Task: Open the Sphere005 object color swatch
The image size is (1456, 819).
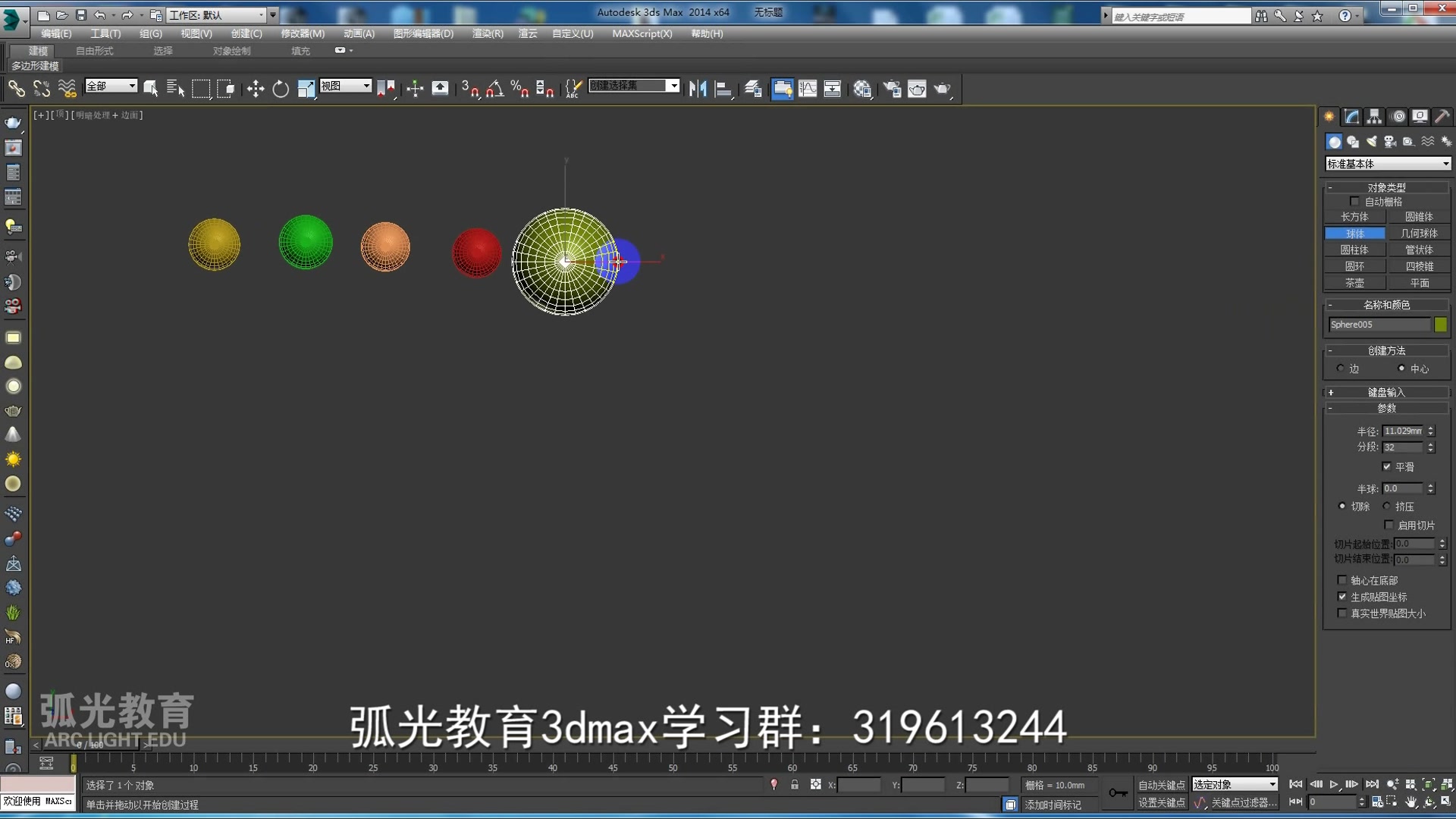Action: (x=1440, y=324)
